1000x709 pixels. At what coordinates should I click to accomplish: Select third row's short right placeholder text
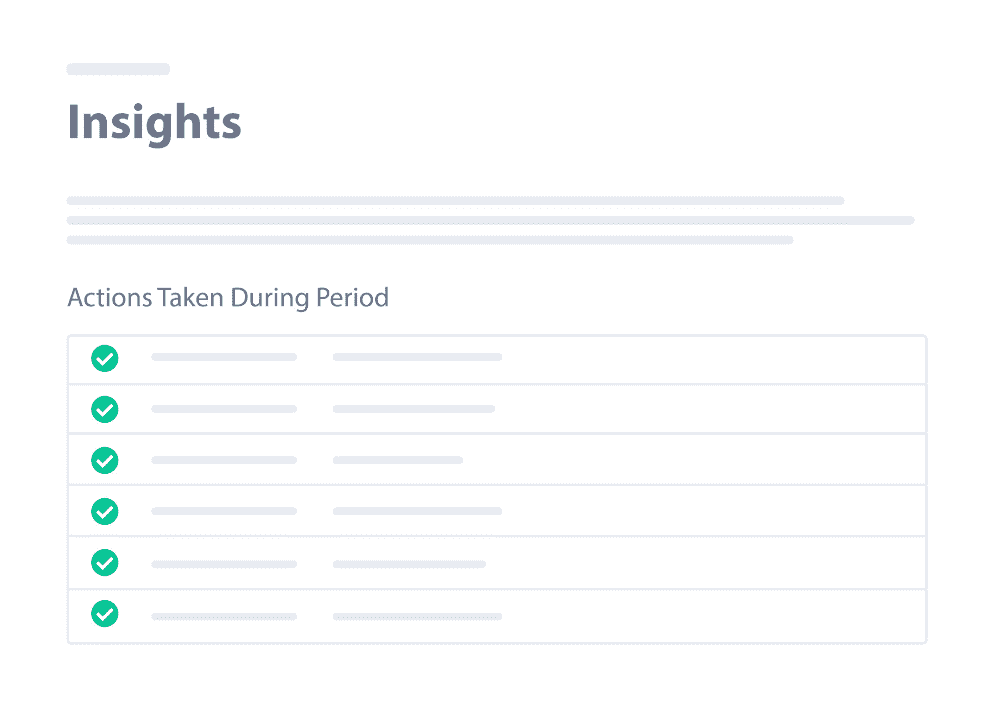[398, 460]
